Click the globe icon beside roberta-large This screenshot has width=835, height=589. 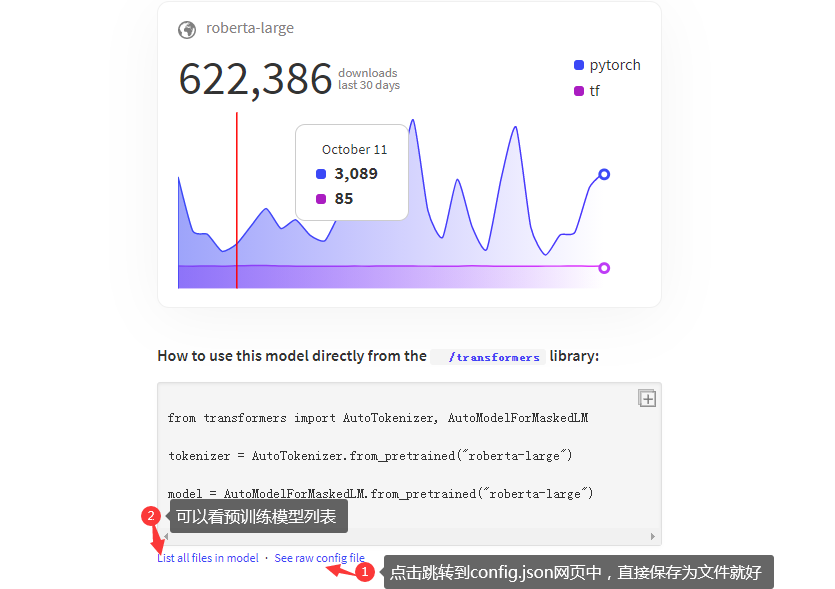(x=187, y=30)
